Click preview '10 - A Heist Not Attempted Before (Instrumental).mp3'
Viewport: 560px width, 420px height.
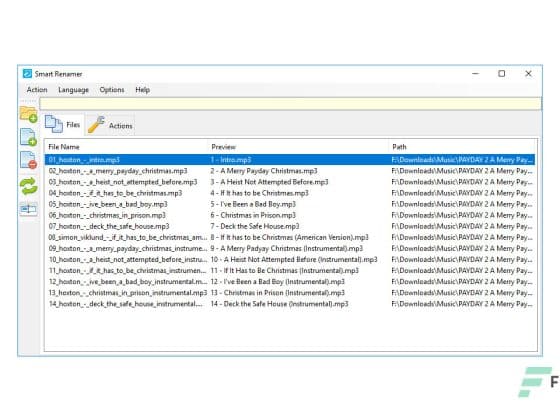(x=294, y=259)
